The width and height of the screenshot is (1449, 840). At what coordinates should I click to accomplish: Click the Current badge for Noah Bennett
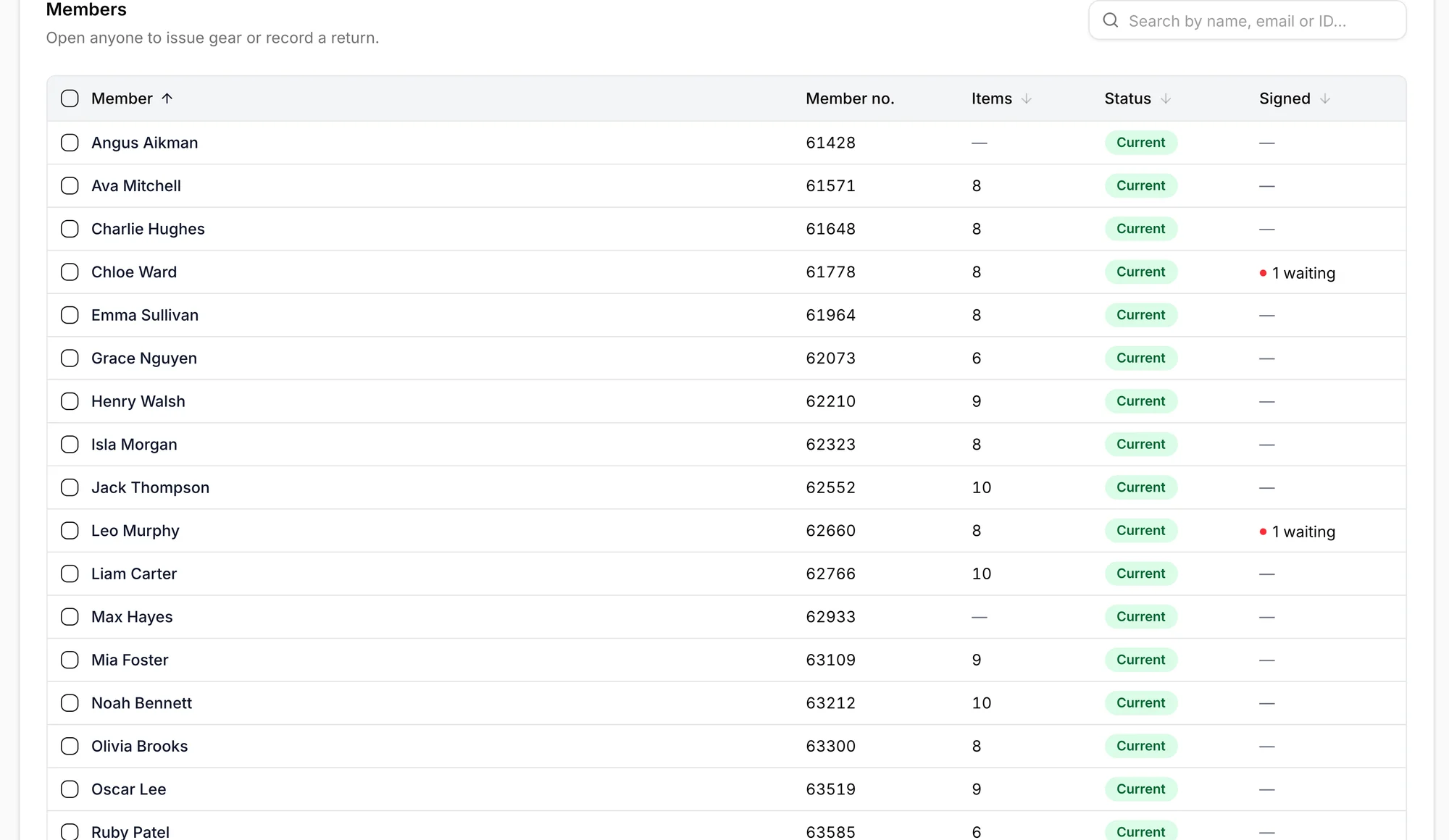point(1141,703)
